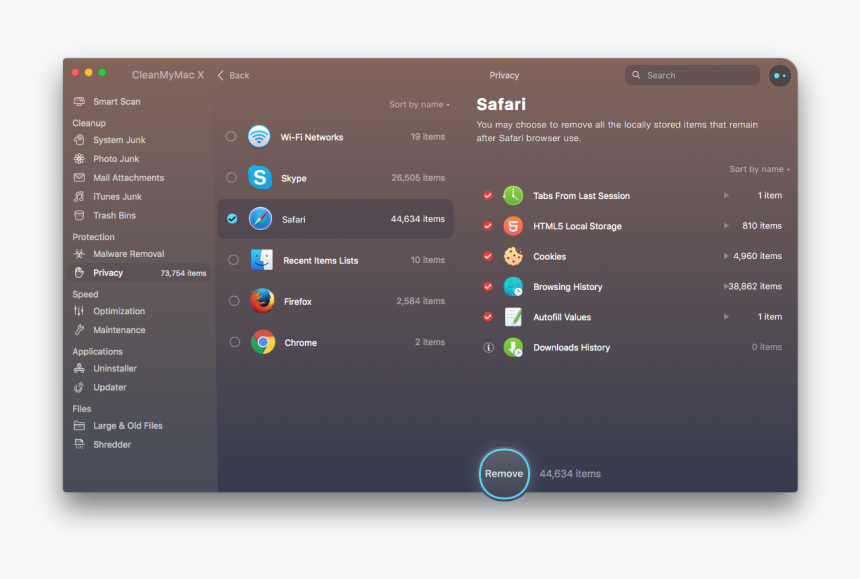This screenshot has height=579, width=860.
Task: Click the Browsing History globe icon
Action: [x=513, y=286]
